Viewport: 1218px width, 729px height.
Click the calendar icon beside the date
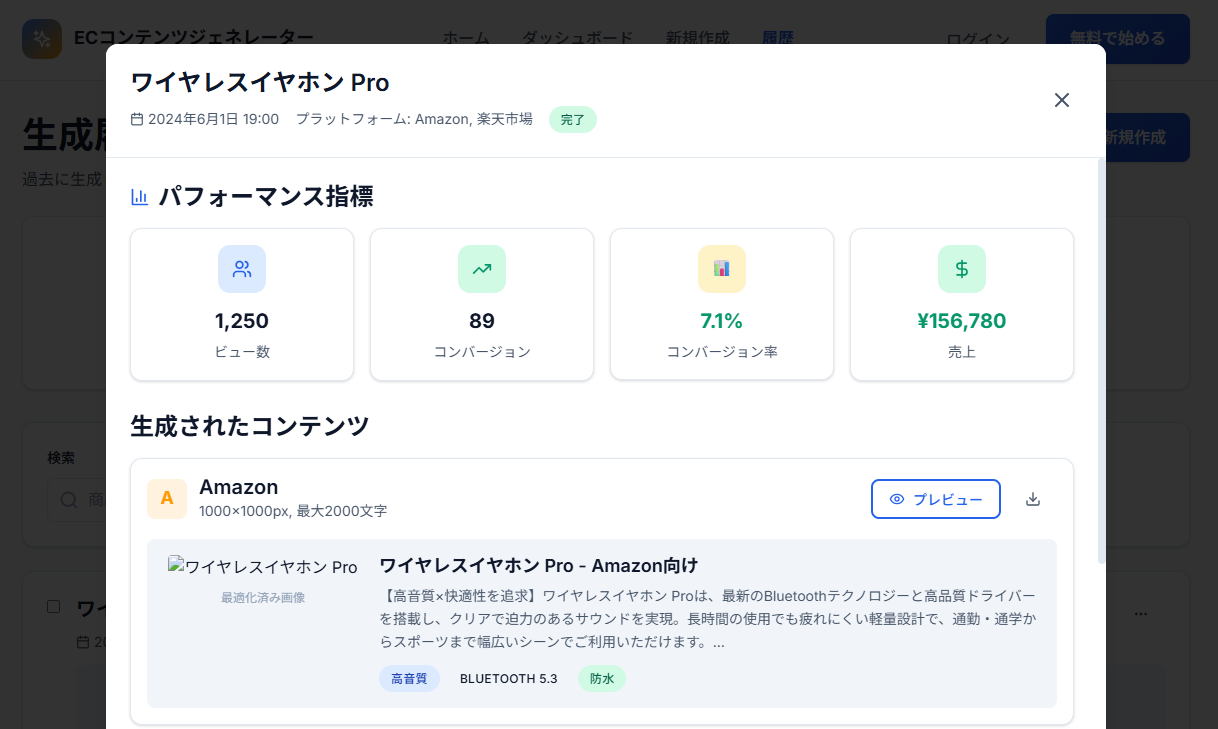coord(137,119)
